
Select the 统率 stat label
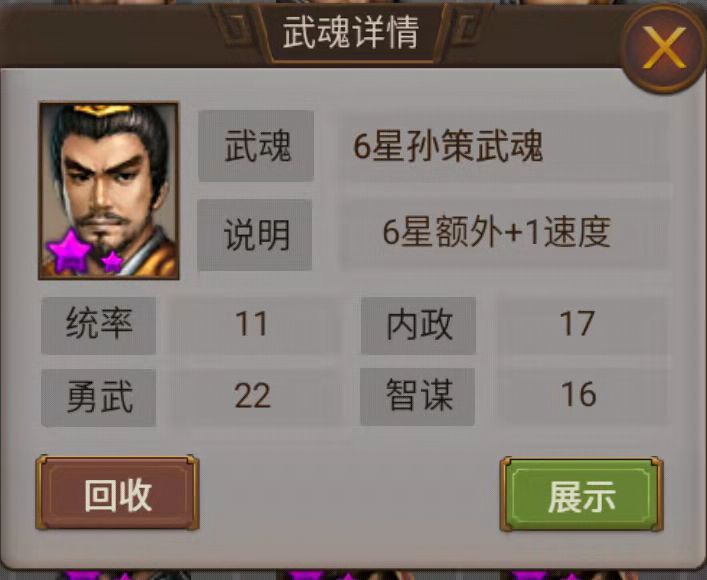coord(98,325)
